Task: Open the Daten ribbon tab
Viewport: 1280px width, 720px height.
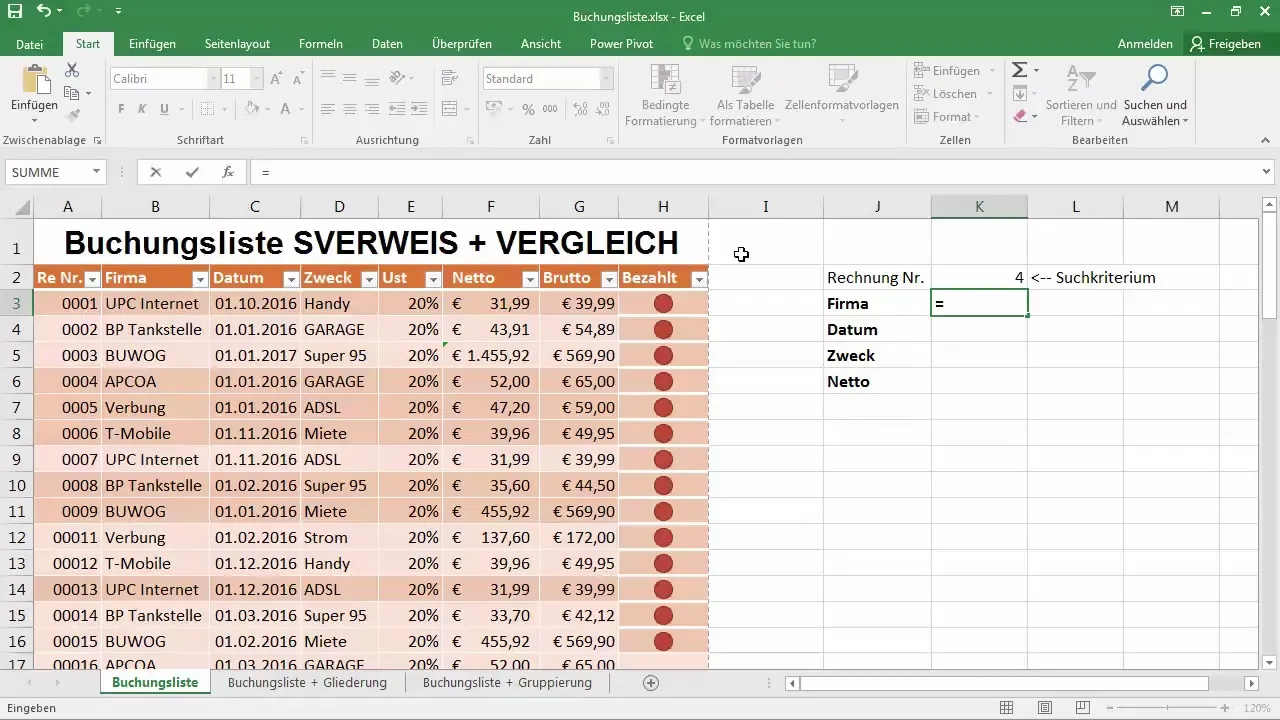Action: 387,44
